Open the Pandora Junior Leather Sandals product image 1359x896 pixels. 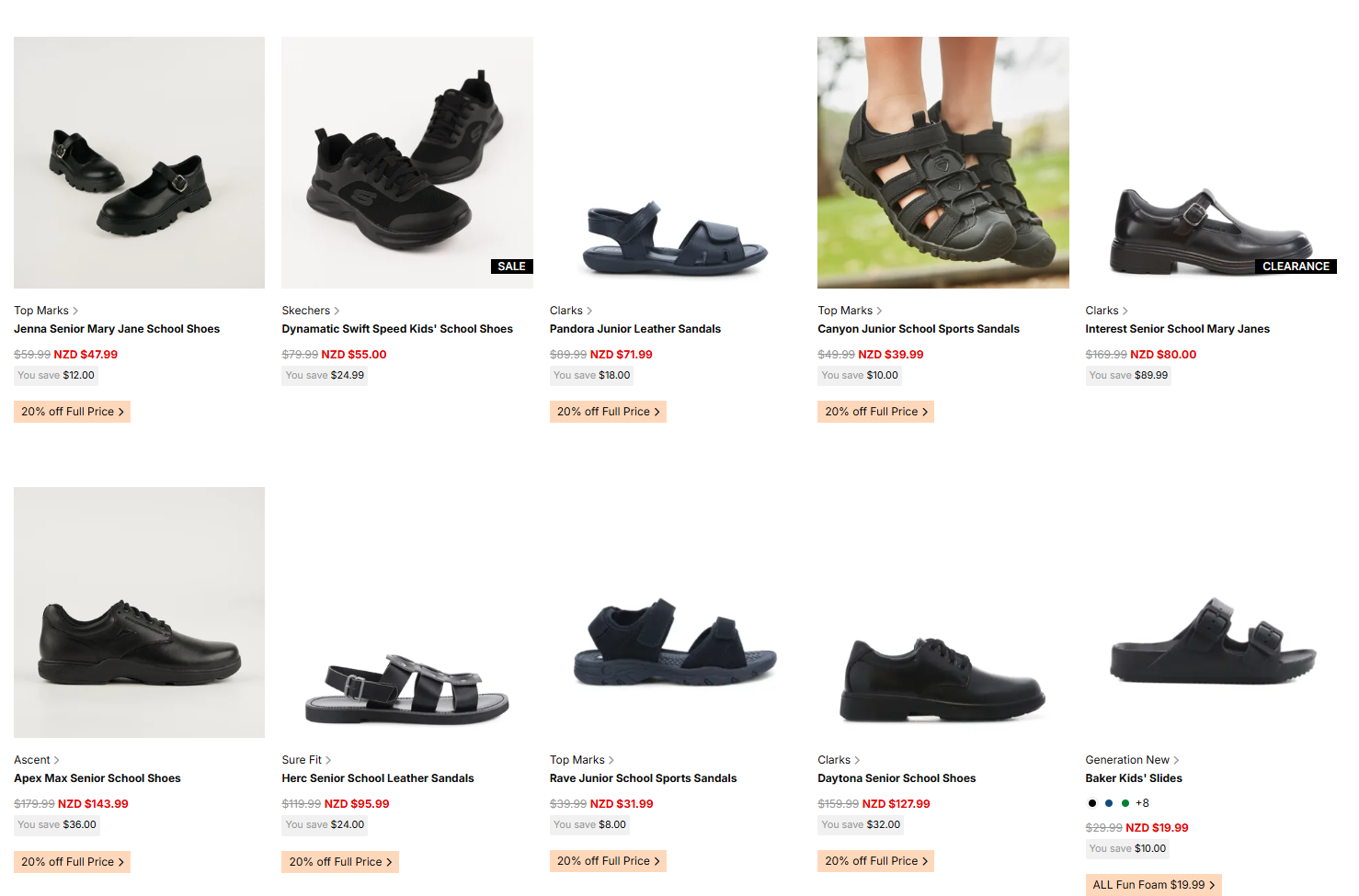pos(675,163)
